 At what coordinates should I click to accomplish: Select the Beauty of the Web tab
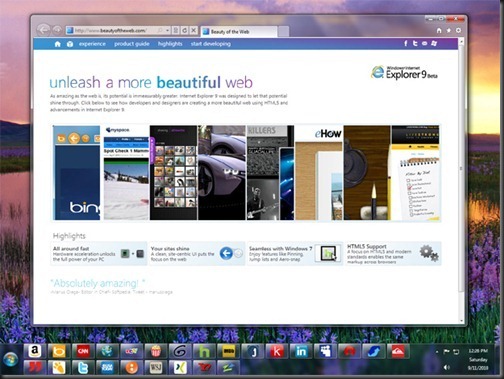pyautogui.click(x=239, y=32)
